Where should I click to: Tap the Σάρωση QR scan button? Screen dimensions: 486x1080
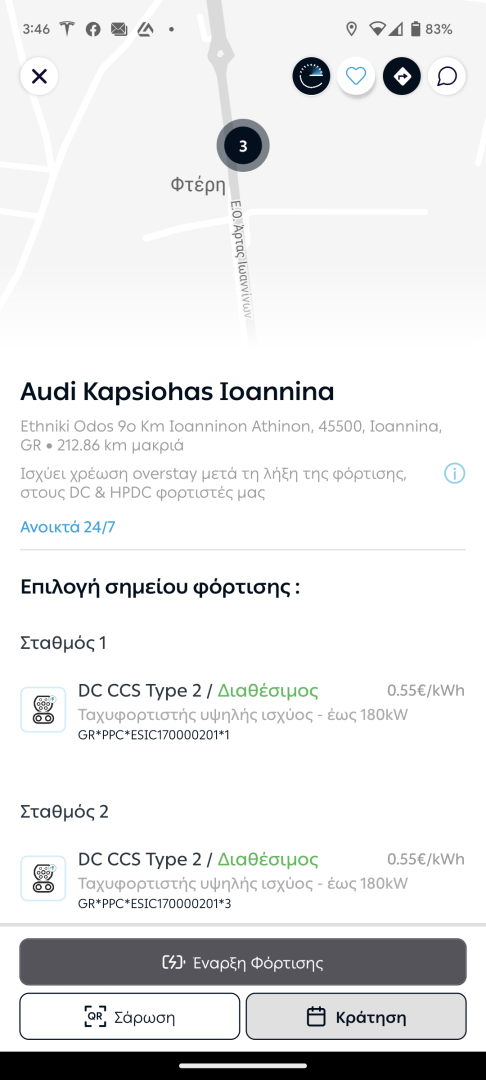tap(129, 1017)
